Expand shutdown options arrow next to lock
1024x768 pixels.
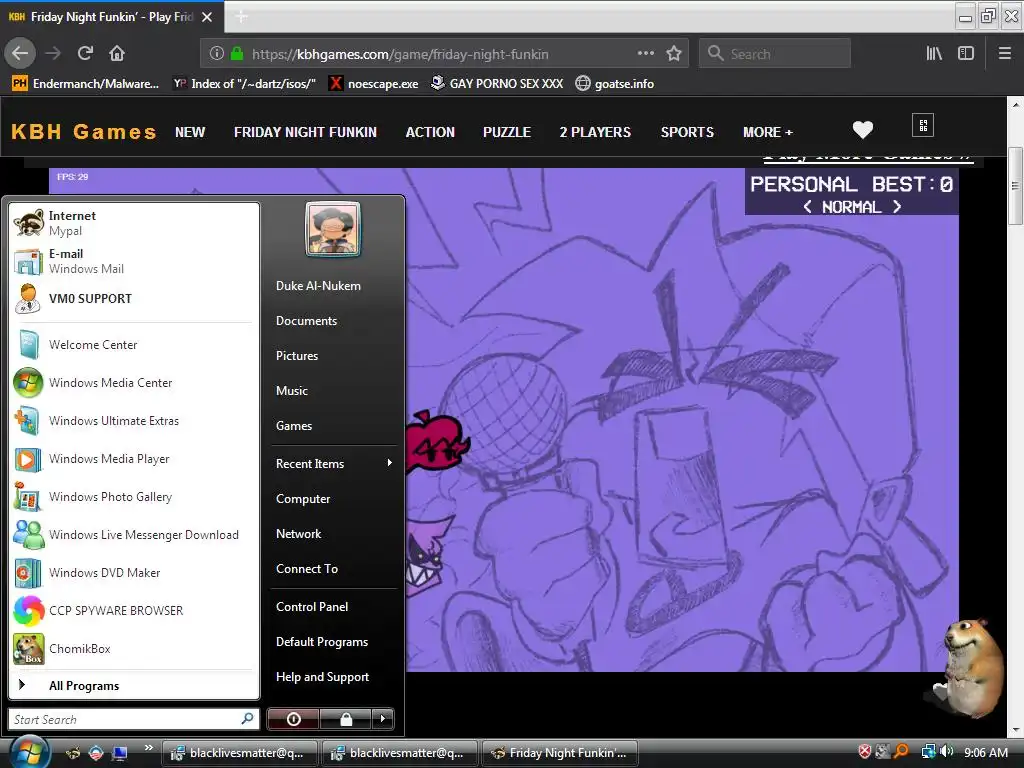[x=383, y=719]
